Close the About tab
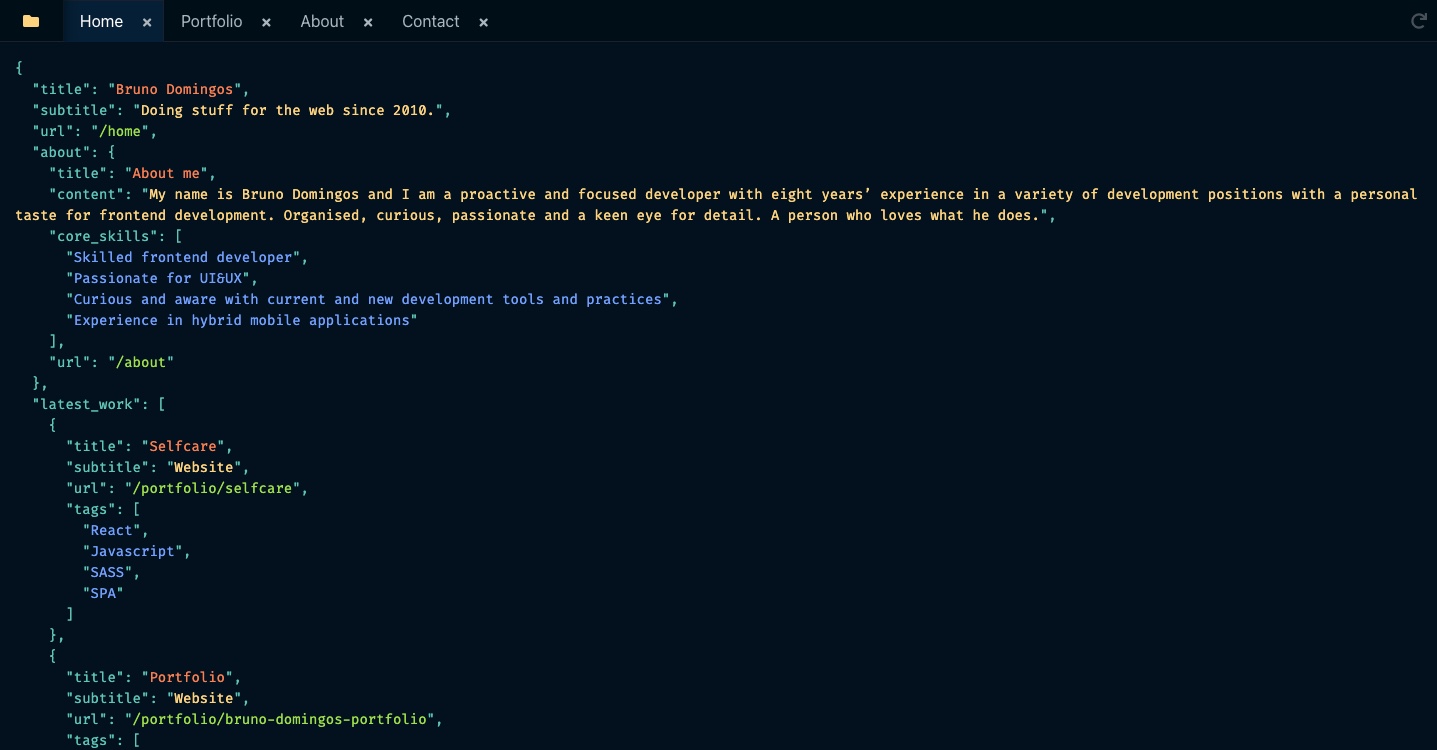 367,21
